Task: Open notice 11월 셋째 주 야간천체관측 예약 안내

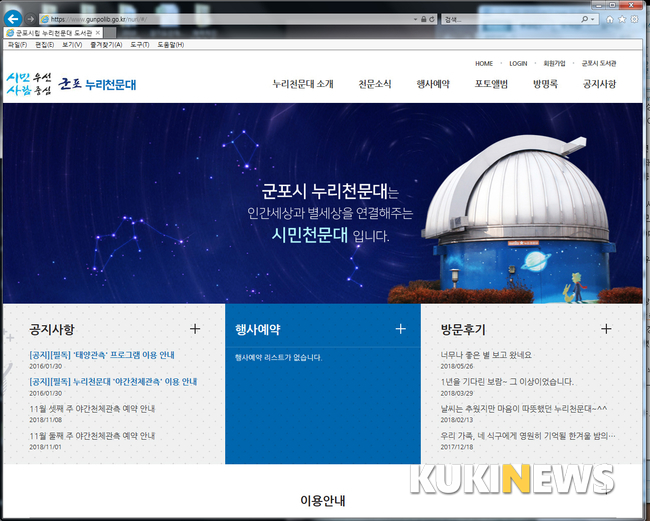Action: pos(92,409)
